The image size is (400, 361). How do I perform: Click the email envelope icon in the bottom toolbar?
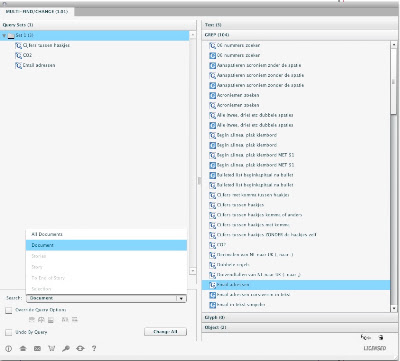(x=37, y=348)
